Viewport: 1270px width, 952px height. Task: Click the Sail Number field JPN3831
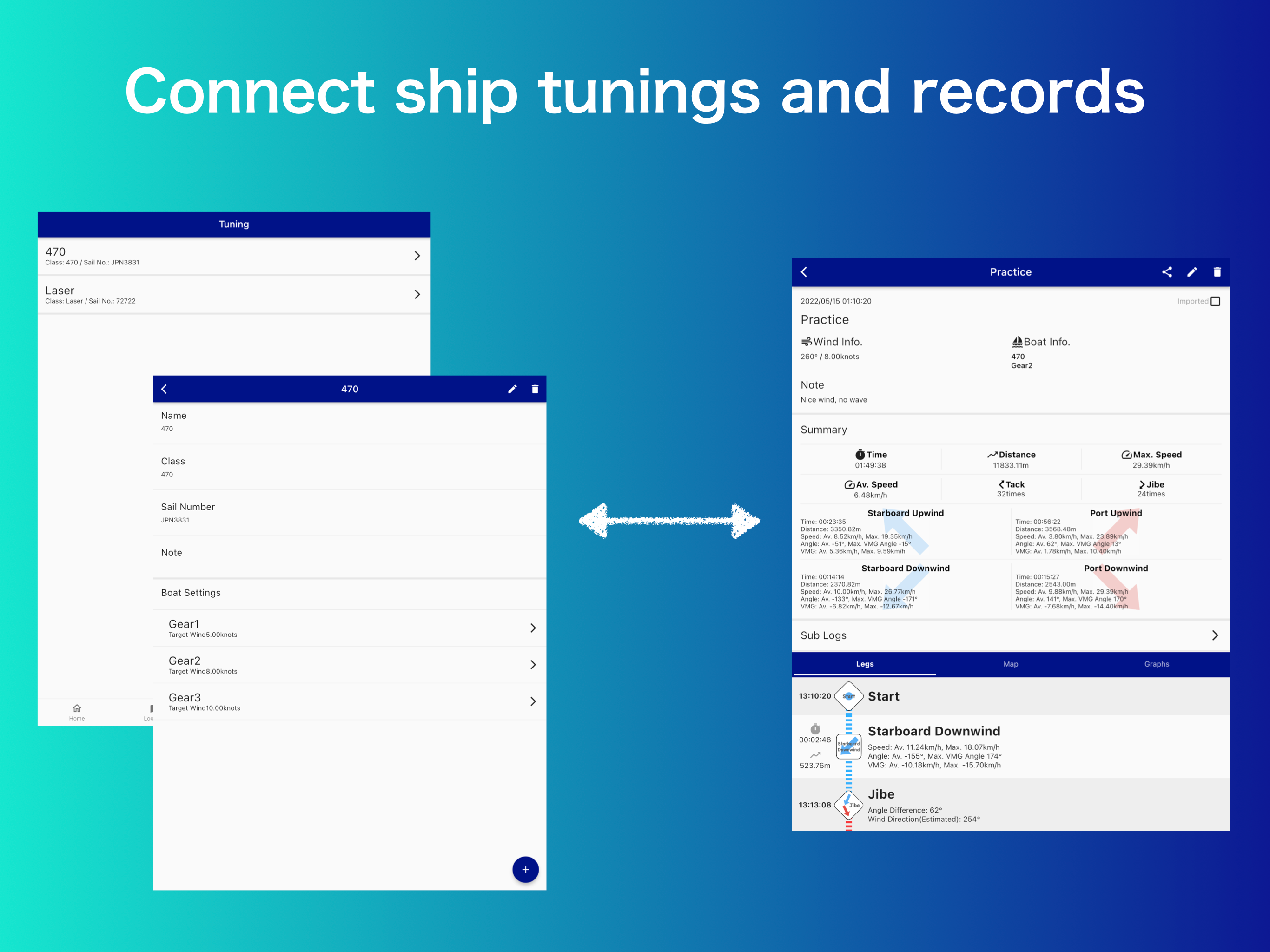(350, 513)
